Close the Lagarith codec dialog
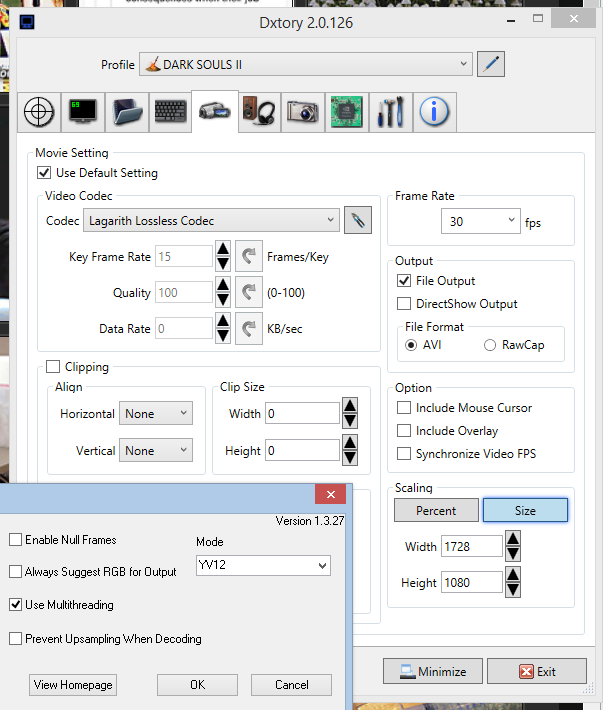Viewport: 603px width, 710px height. coord(330,494)
